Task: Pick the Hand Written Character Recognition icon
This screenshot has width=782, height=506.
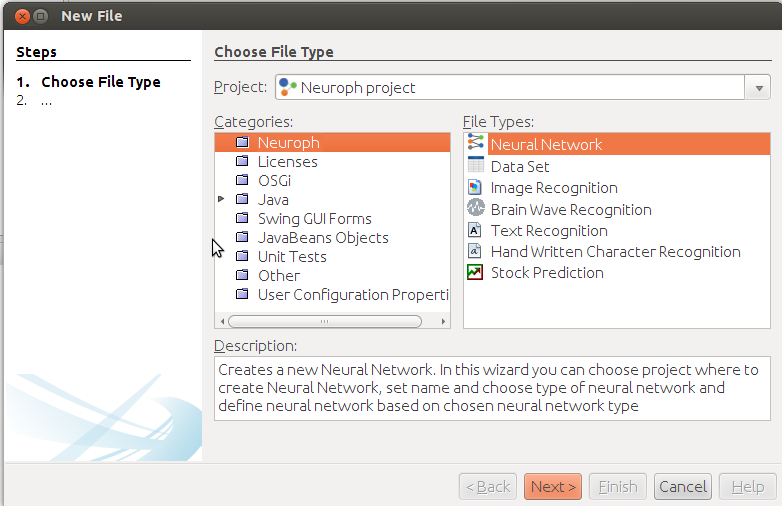Action: (x=476, y=251)
